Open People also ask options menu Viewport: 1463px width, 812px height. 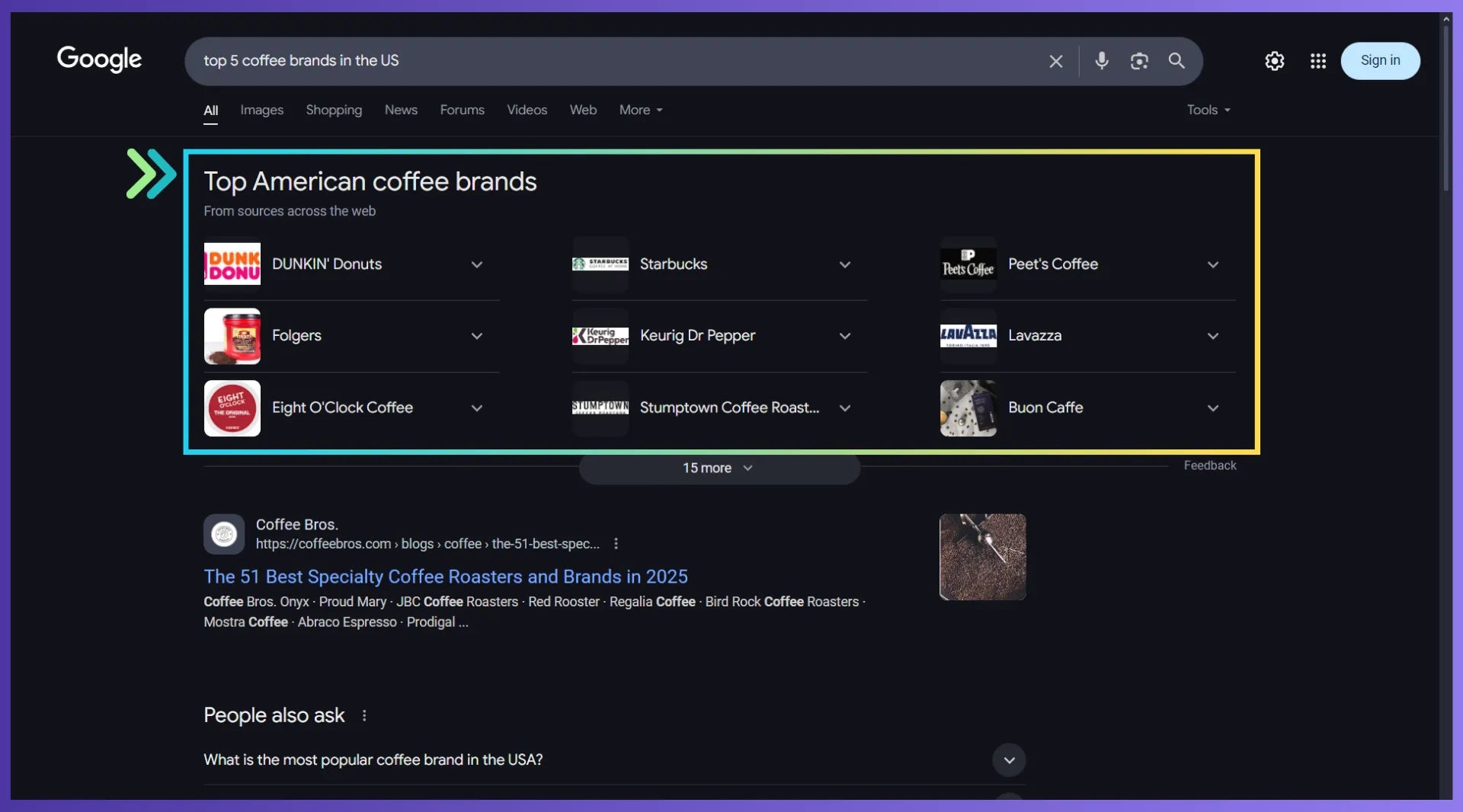(364, 715)
